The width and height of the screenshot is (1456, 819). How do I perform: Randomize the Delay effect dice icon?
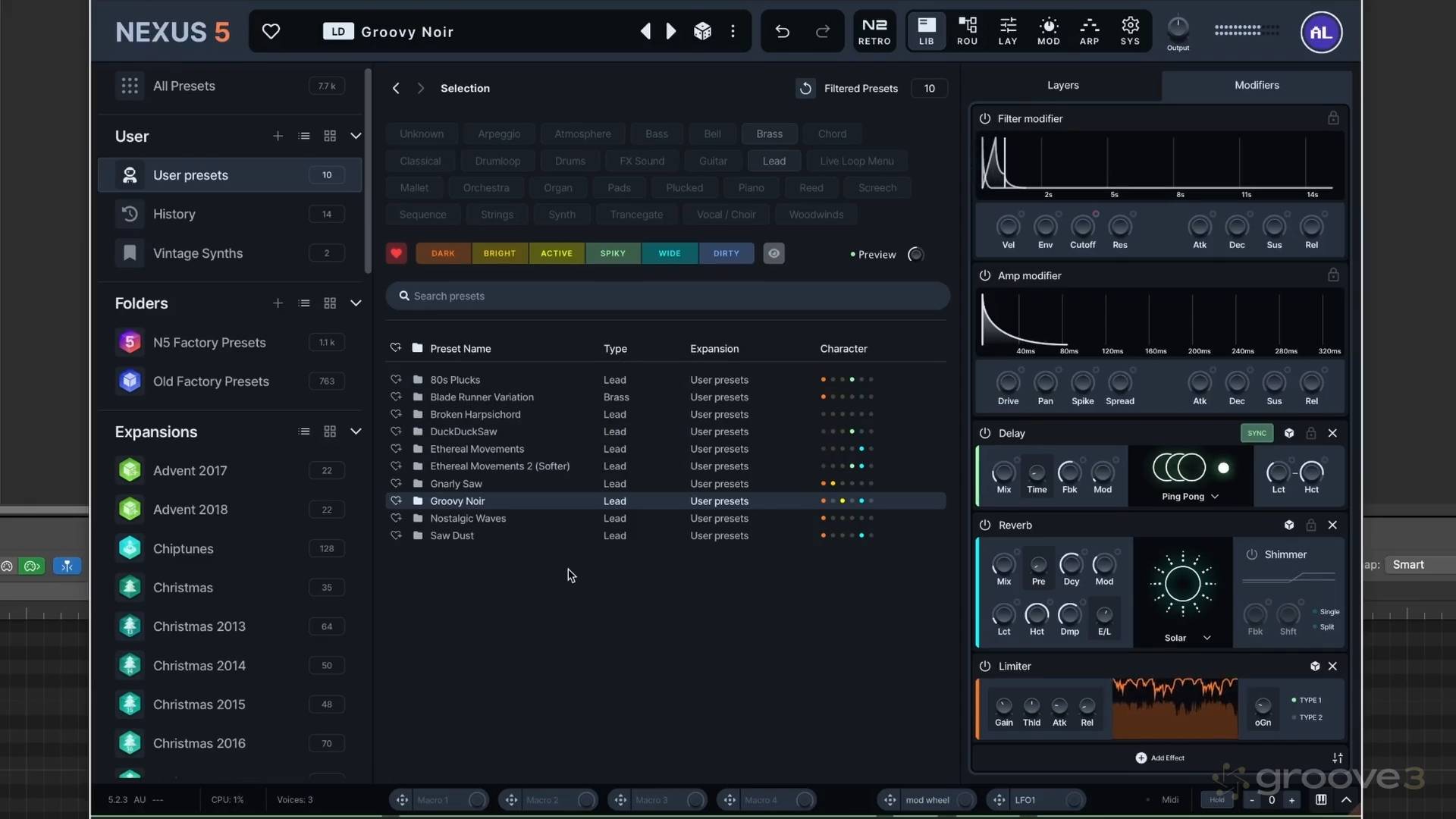pos(1289,433)
